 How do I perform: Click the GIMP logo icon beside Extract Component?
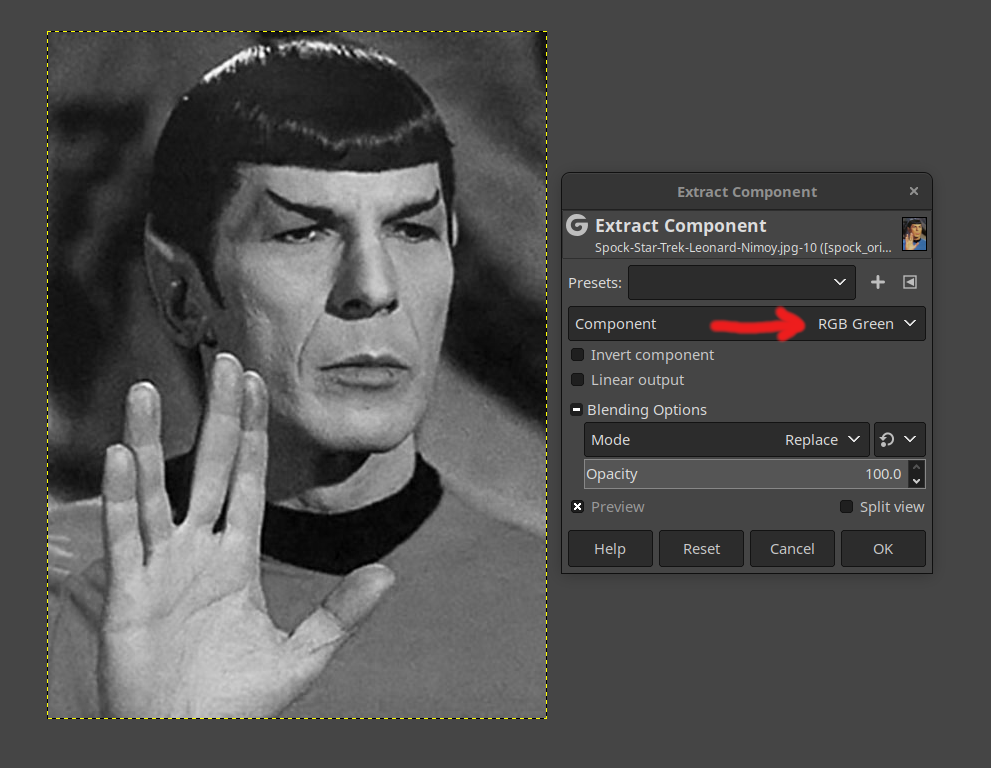point(577,226)
